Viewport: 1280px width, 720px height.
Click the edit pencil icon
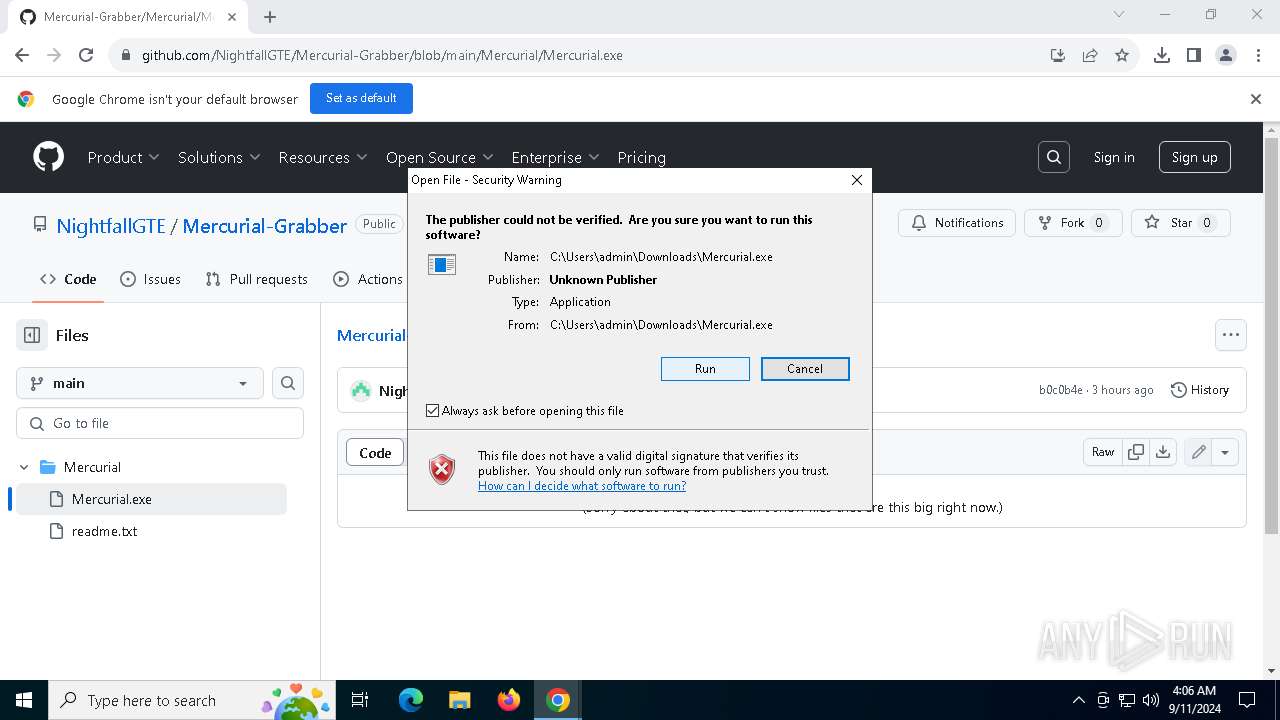[1198, 452]
